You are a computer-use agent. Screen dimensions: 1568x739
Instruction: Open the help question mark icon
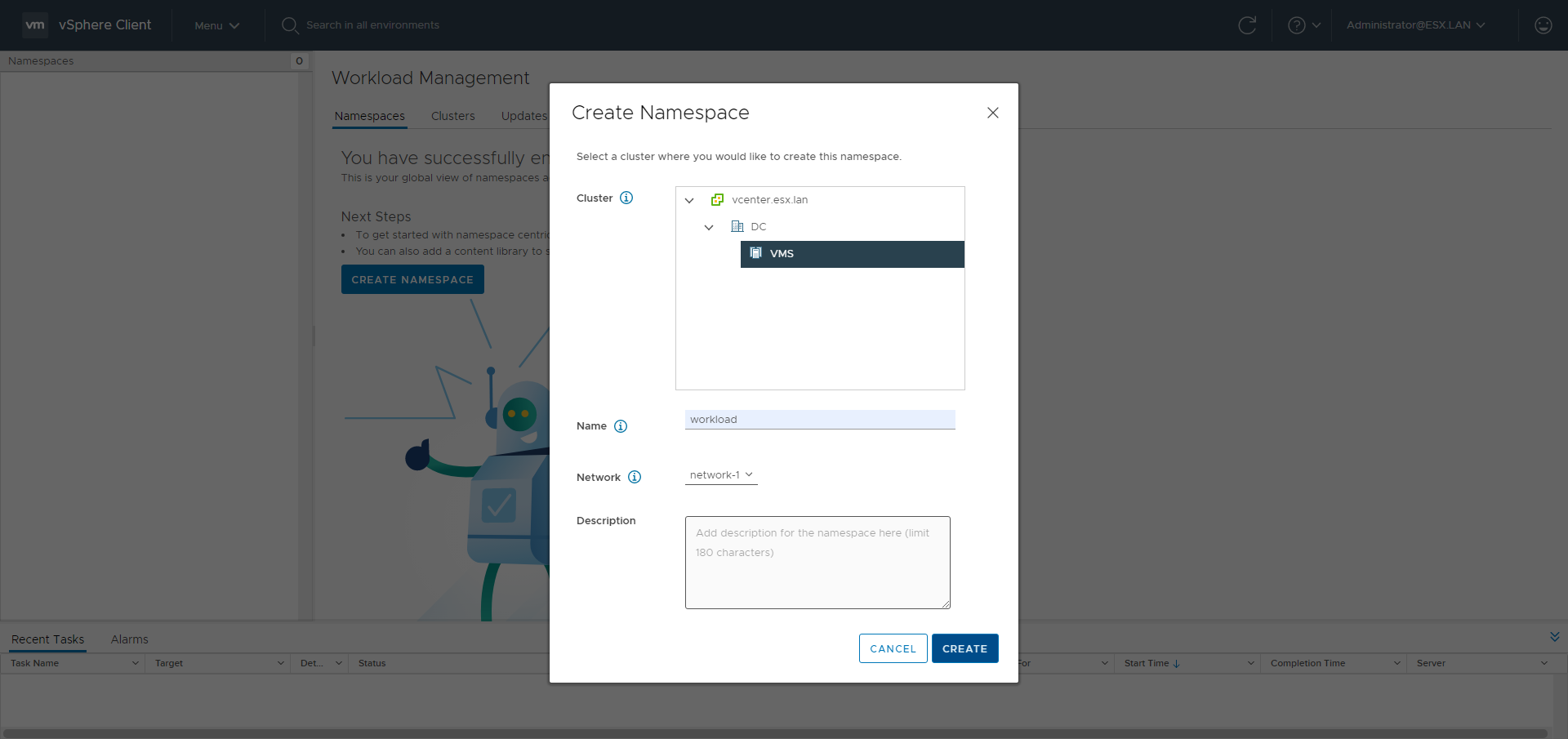[x=1296, y=25]
